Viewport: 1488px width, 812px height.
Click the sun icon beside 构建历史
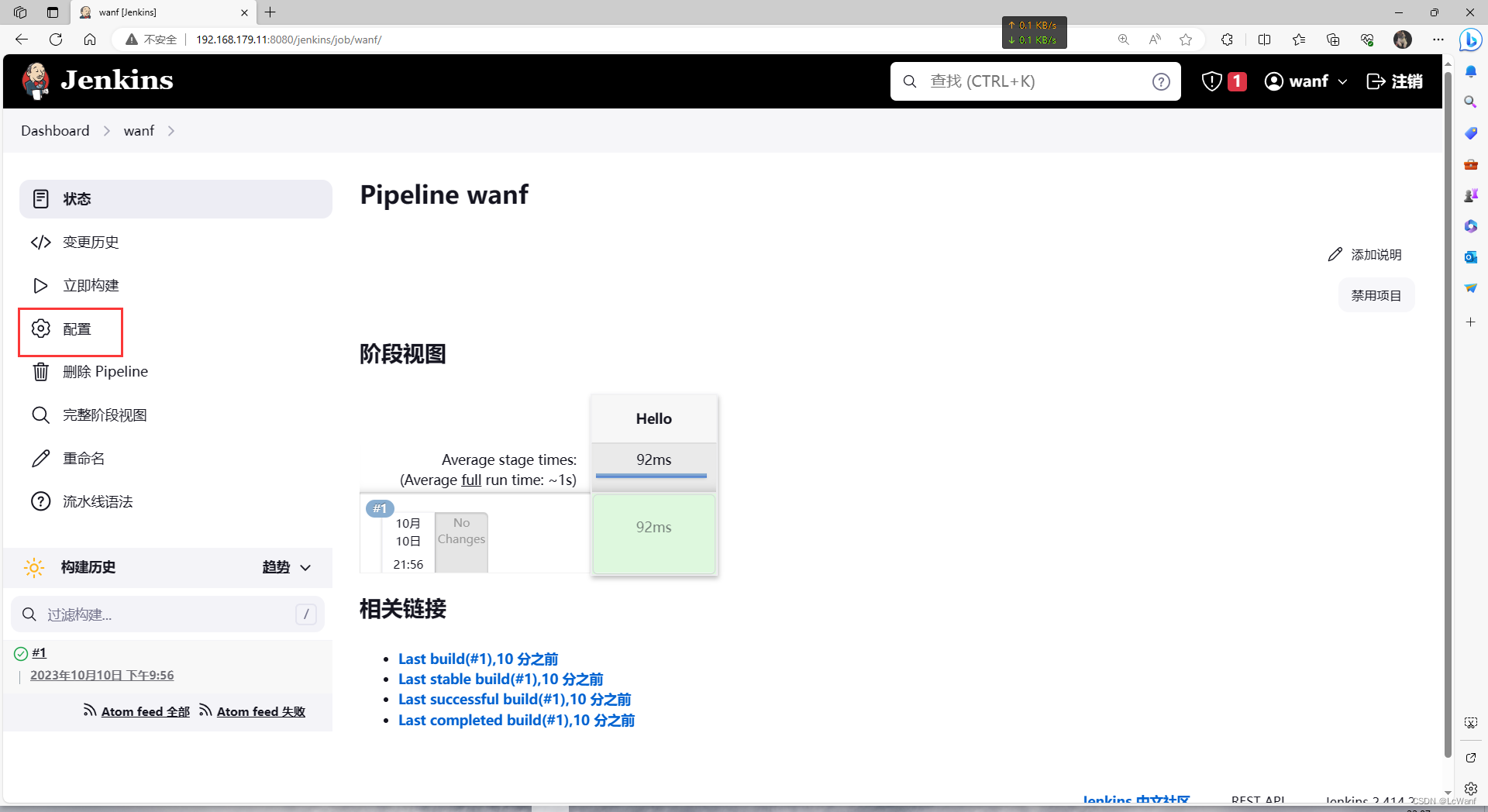[x=34, y=567]
